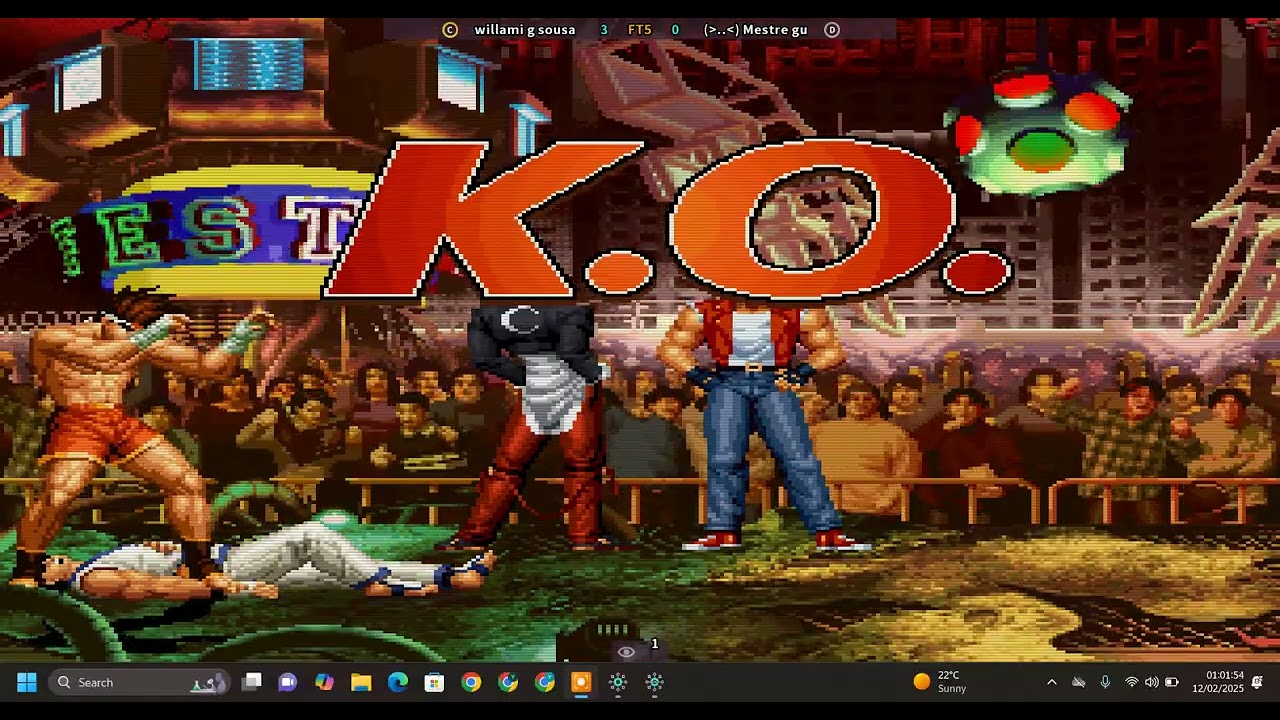1280x720 pixels.
Task: Click the spectator eye icon
Action: (626, 652)
